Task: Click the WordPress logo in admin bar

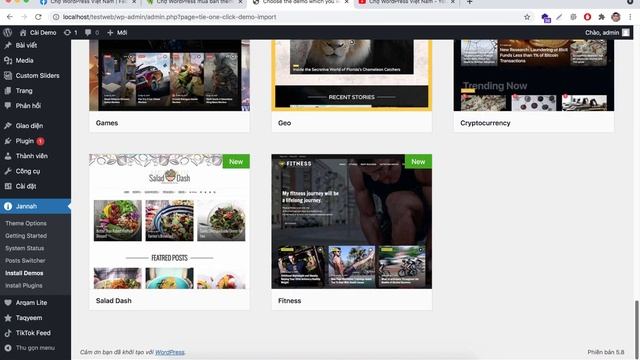Action: coord(7,32)
